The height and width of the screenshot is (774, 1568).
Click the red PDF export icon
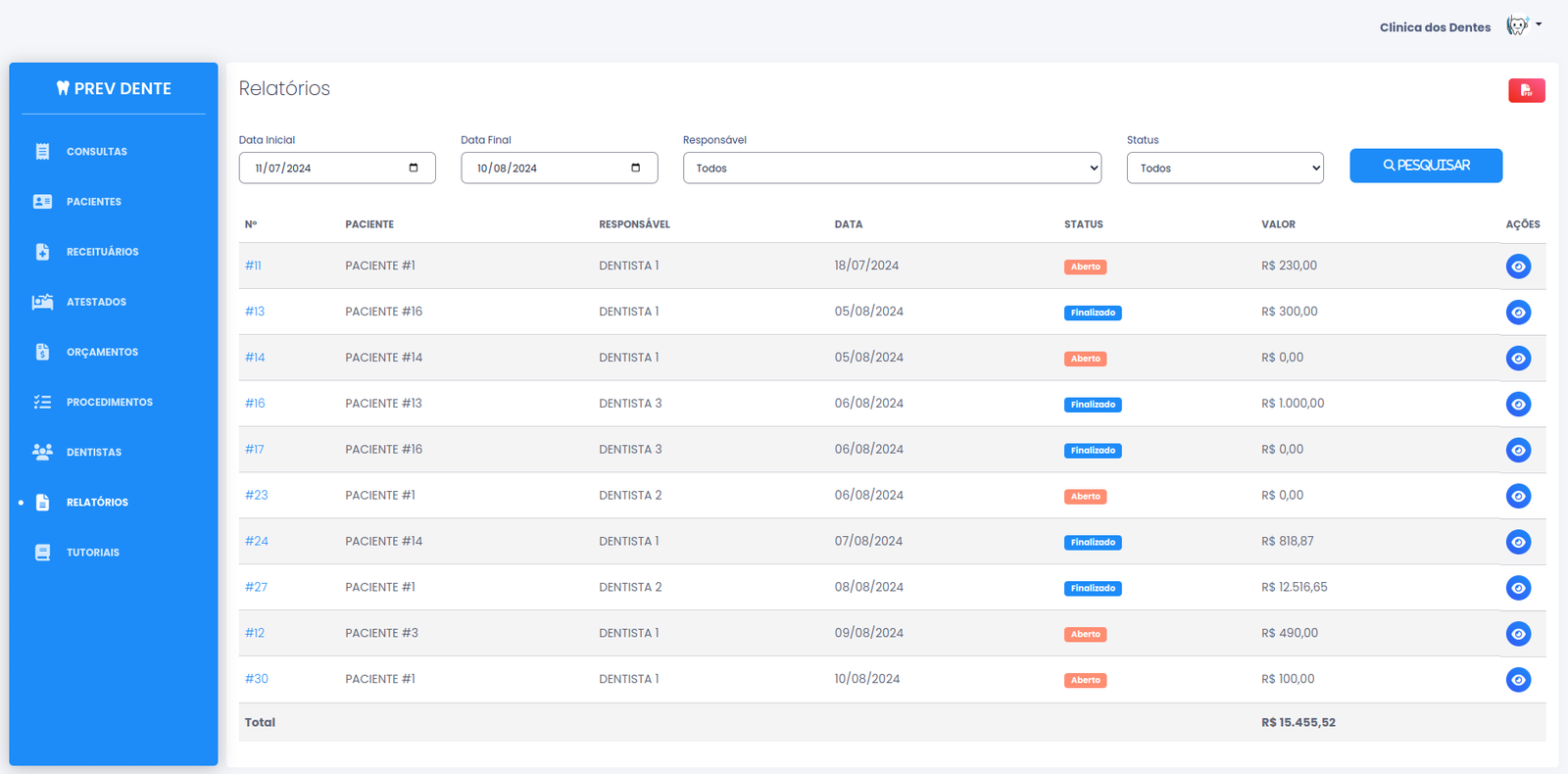click(1526, 90)
